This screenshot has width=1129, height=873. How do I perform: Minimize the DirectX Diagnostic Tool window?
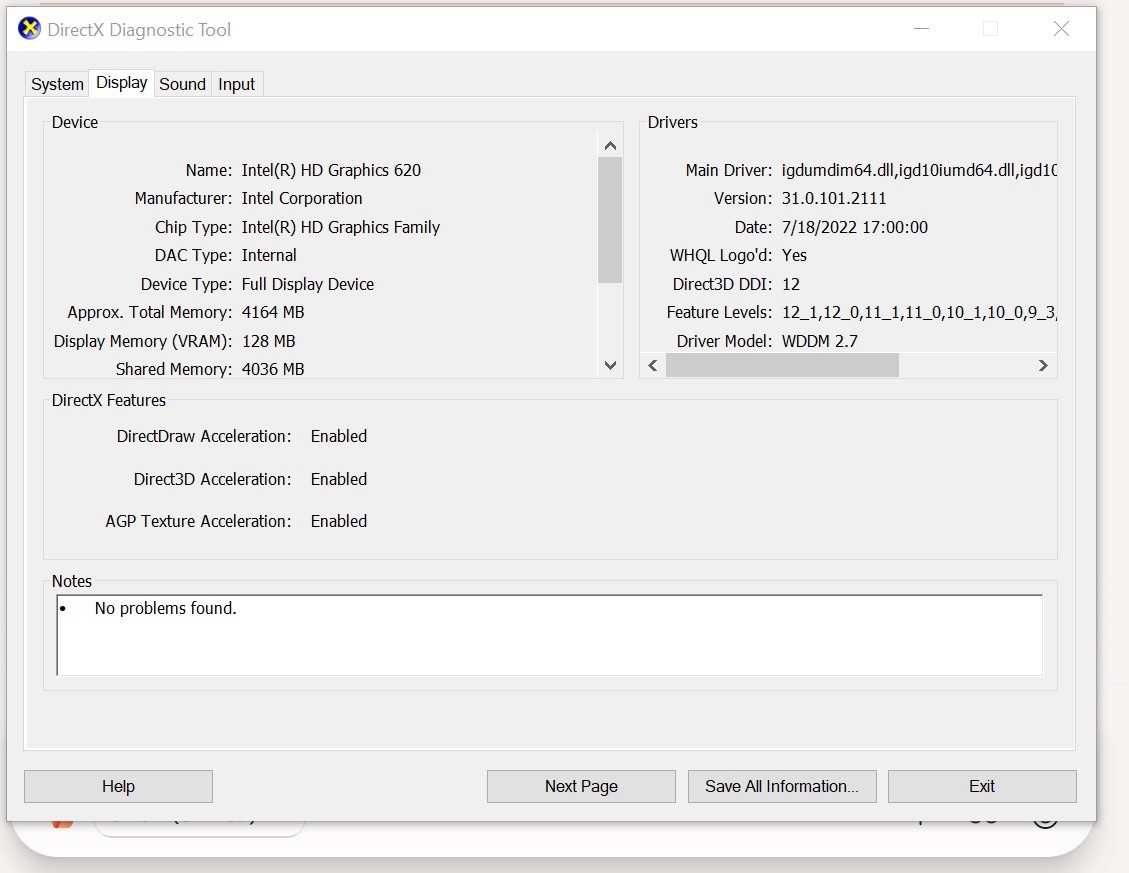pos(922,29)
